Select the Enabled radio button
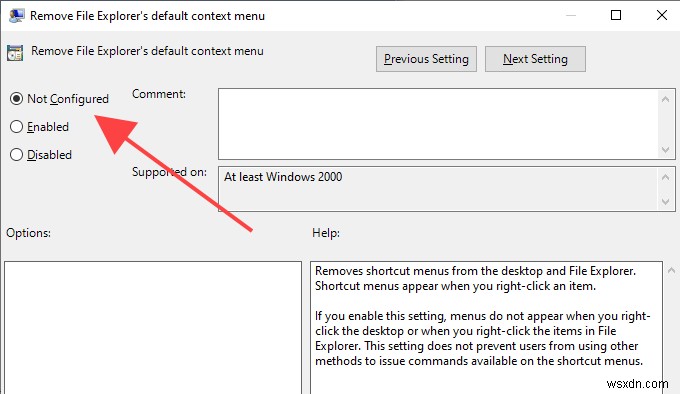Image resolution: width=680 pixels, height=394 pixels. tap(16, 127)
